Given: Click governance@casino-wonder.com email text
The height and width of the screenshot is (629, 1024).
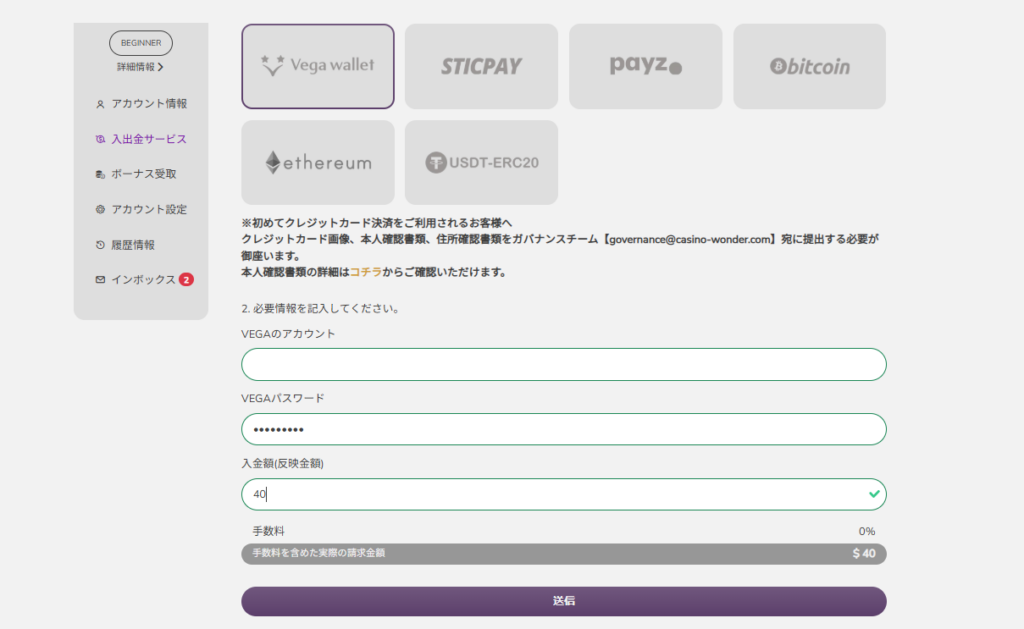Looking at the screenshot, I should pos(690,239).
